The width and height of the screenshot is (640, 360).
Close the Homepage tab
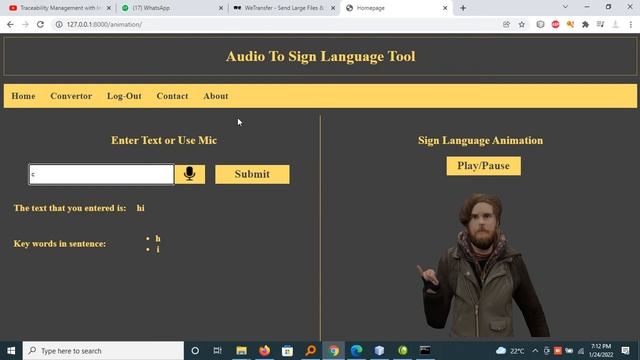click(x=445, y=8)
